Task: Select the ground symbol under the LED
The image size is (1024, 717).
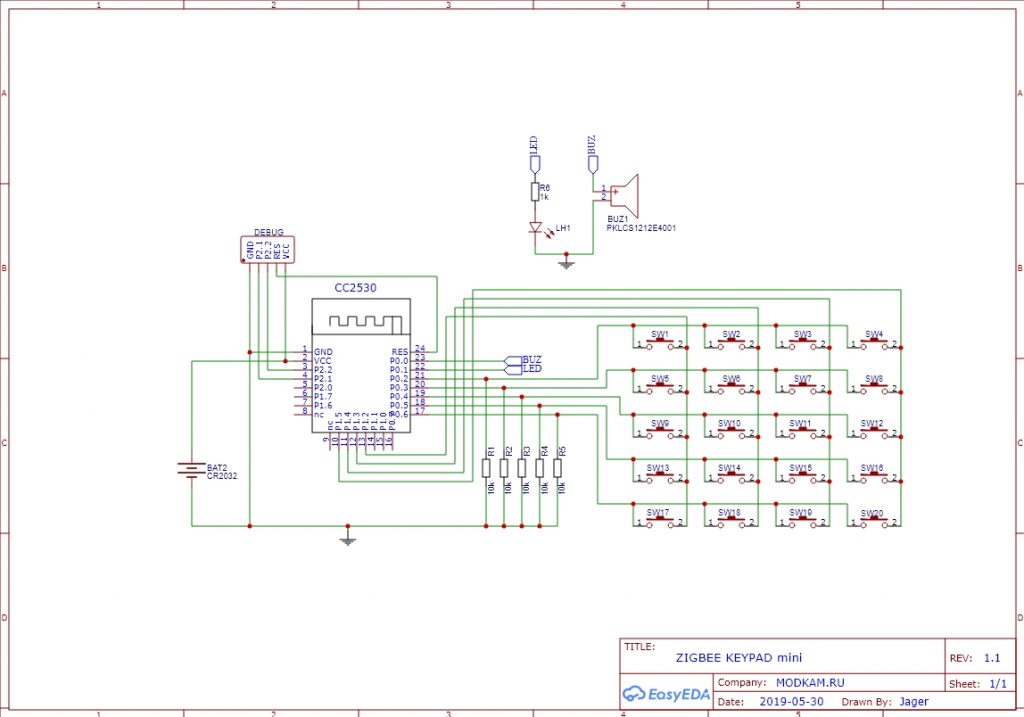Action: (566, 264)
